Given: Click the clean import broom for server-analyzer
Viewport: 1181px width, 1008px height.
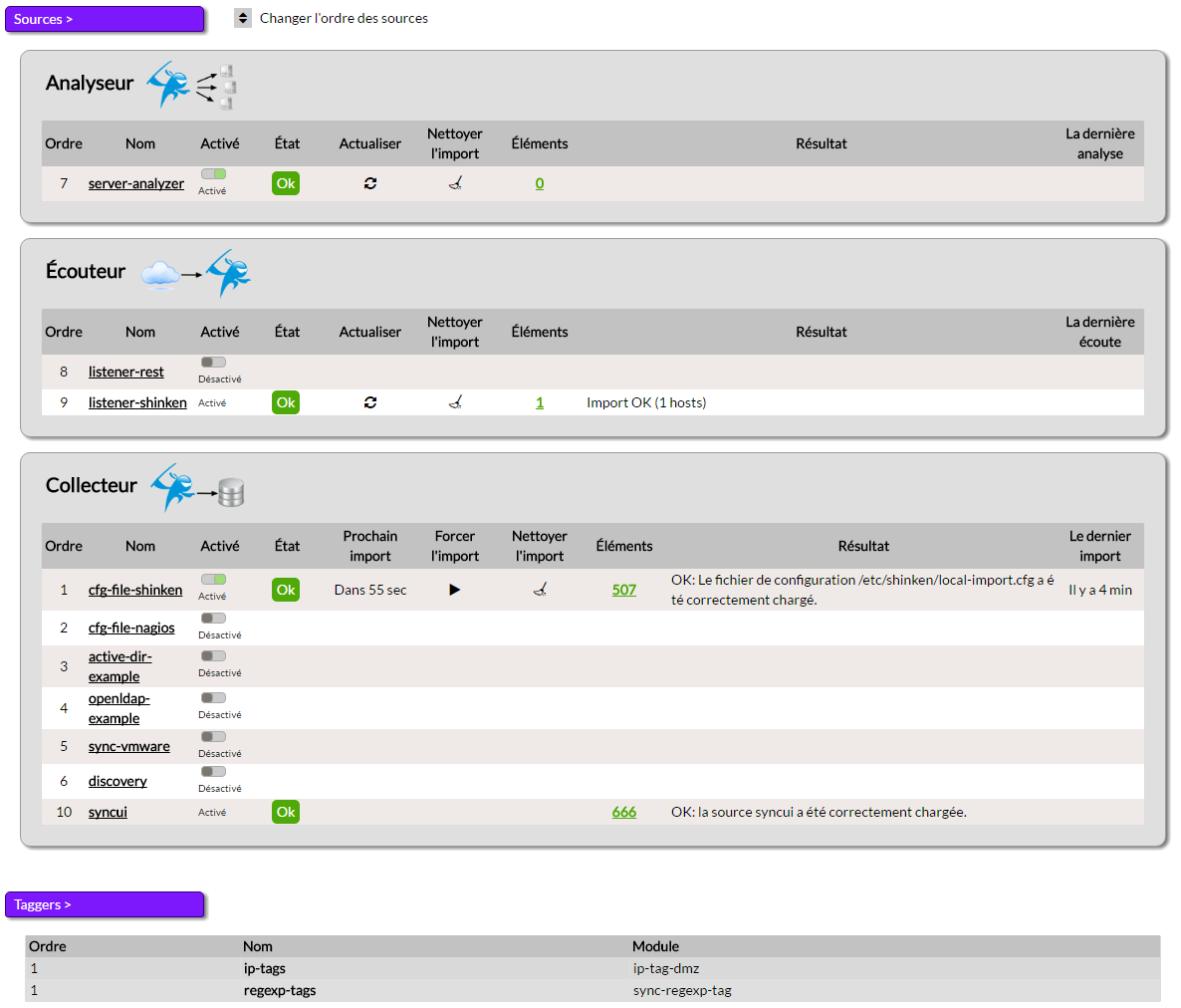Looking at the screenshot, I should 455,183.
